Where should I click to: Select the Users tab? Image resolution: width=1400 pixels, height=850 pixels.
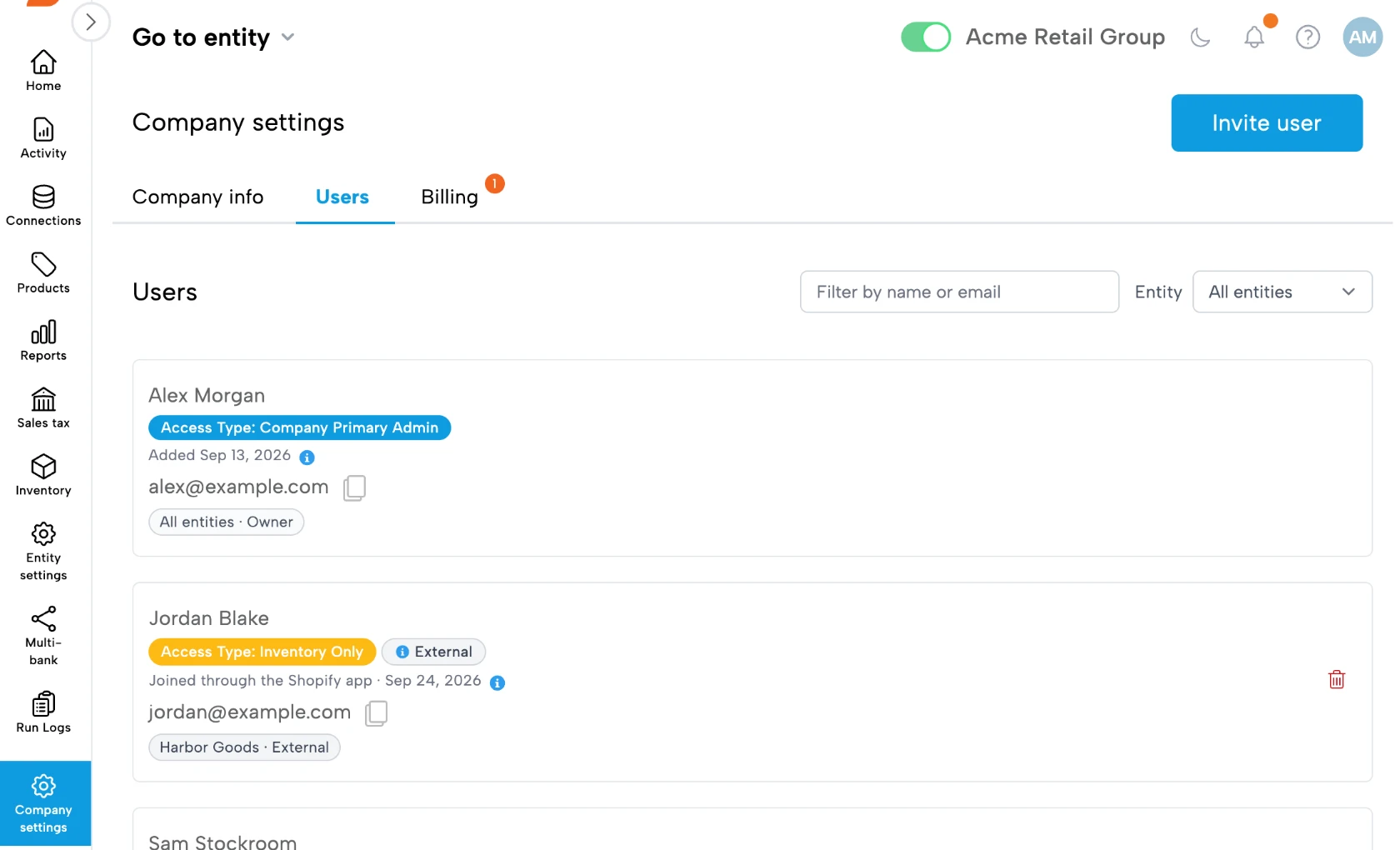coord(342,197)
